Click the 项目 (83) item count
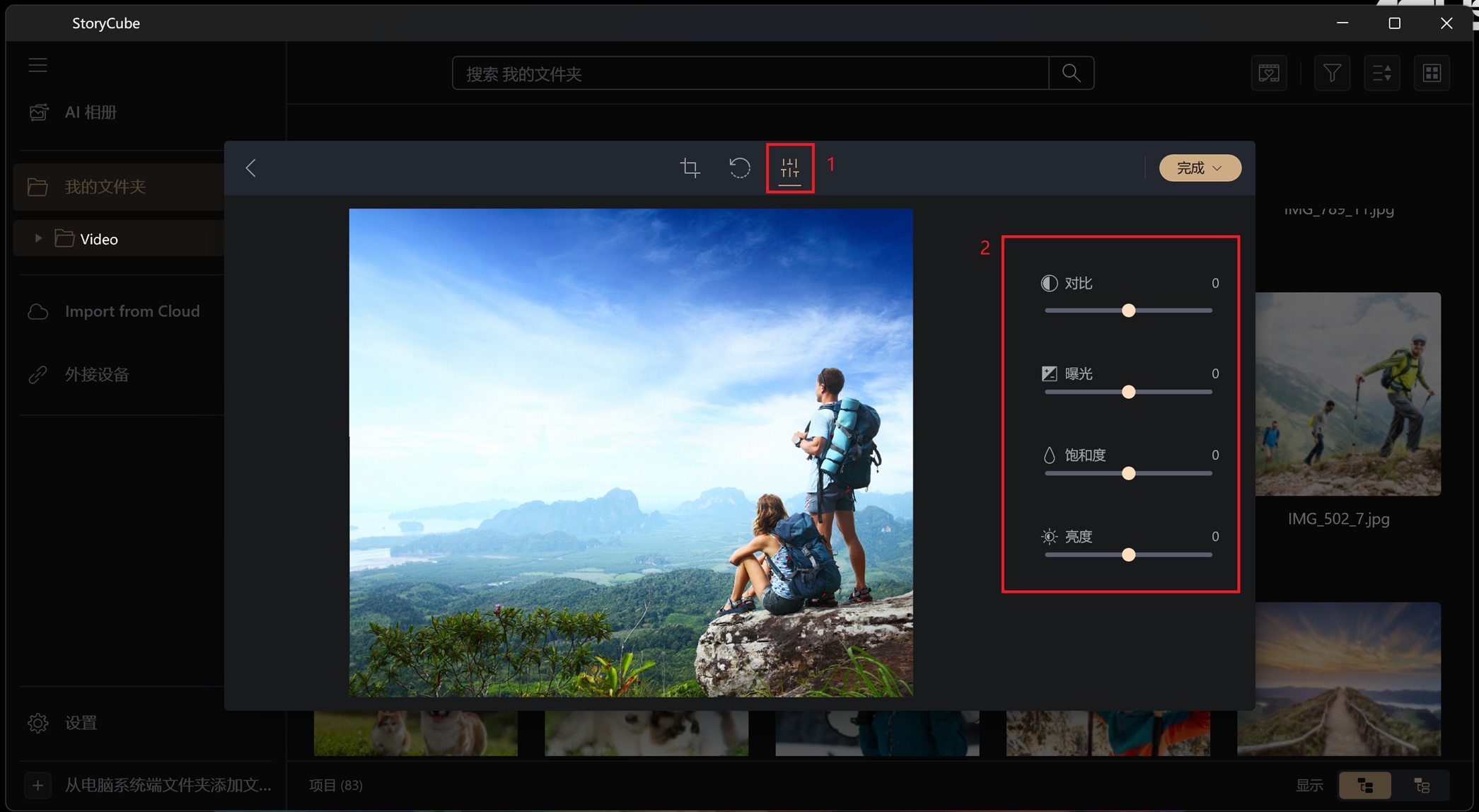Viewport: 1479px width, 812px height. click(x=335, y=785)
